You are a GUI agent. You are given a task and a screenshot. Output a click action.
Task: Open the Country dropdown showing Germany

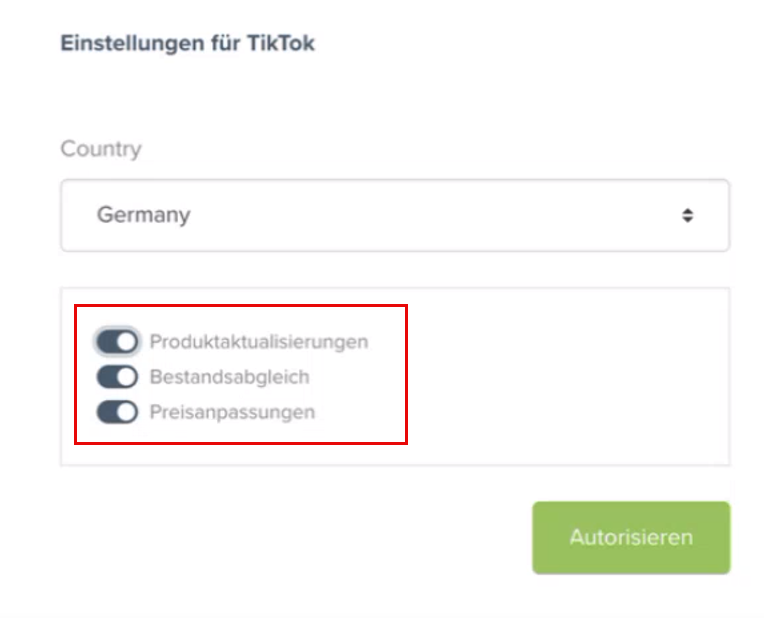(394, 215)
